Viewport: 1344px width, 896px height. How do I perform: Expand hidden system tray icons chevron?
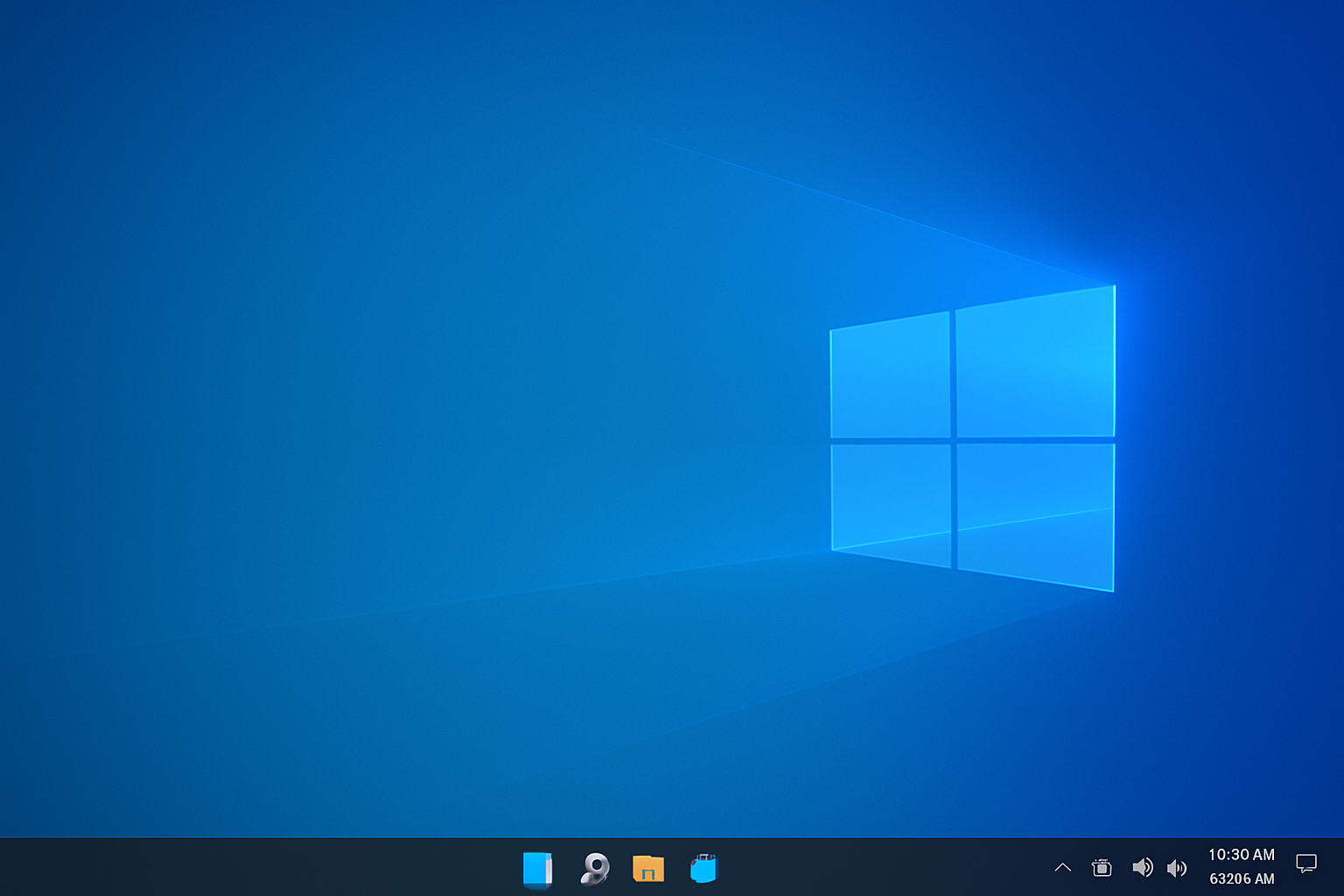1062,868
